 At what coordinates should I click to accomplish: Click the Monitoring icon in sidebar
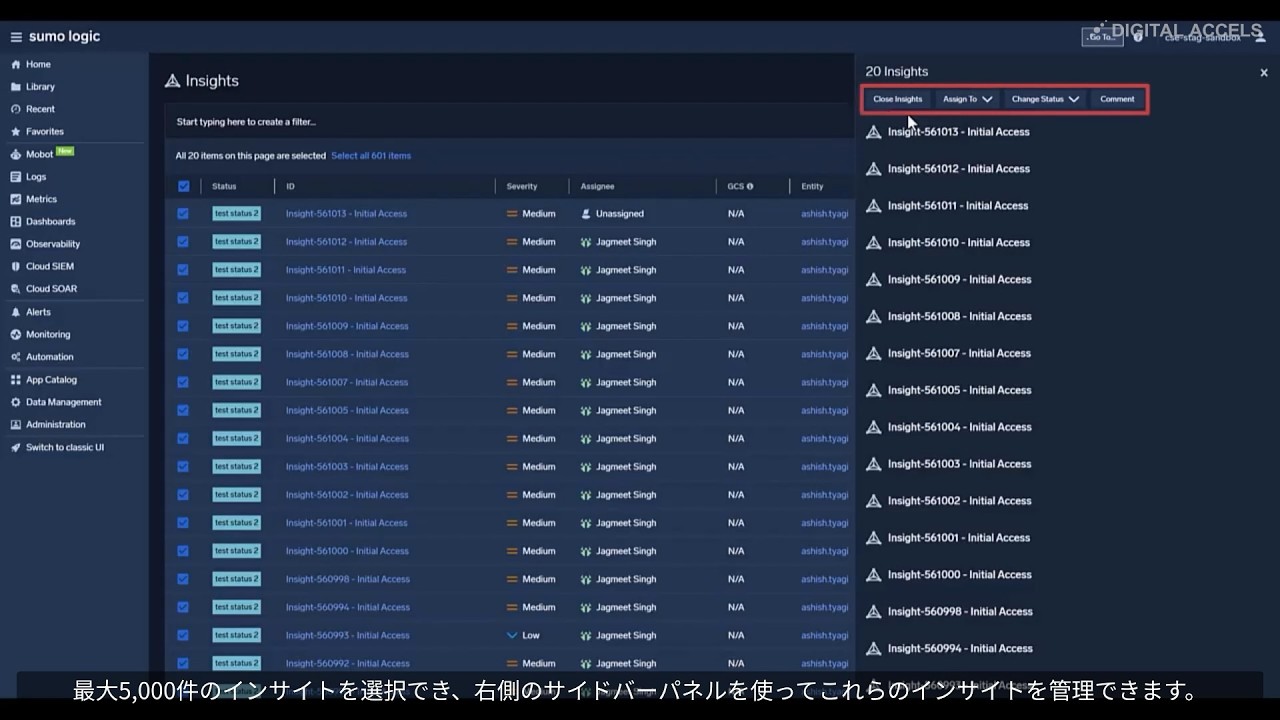(16, 335)
